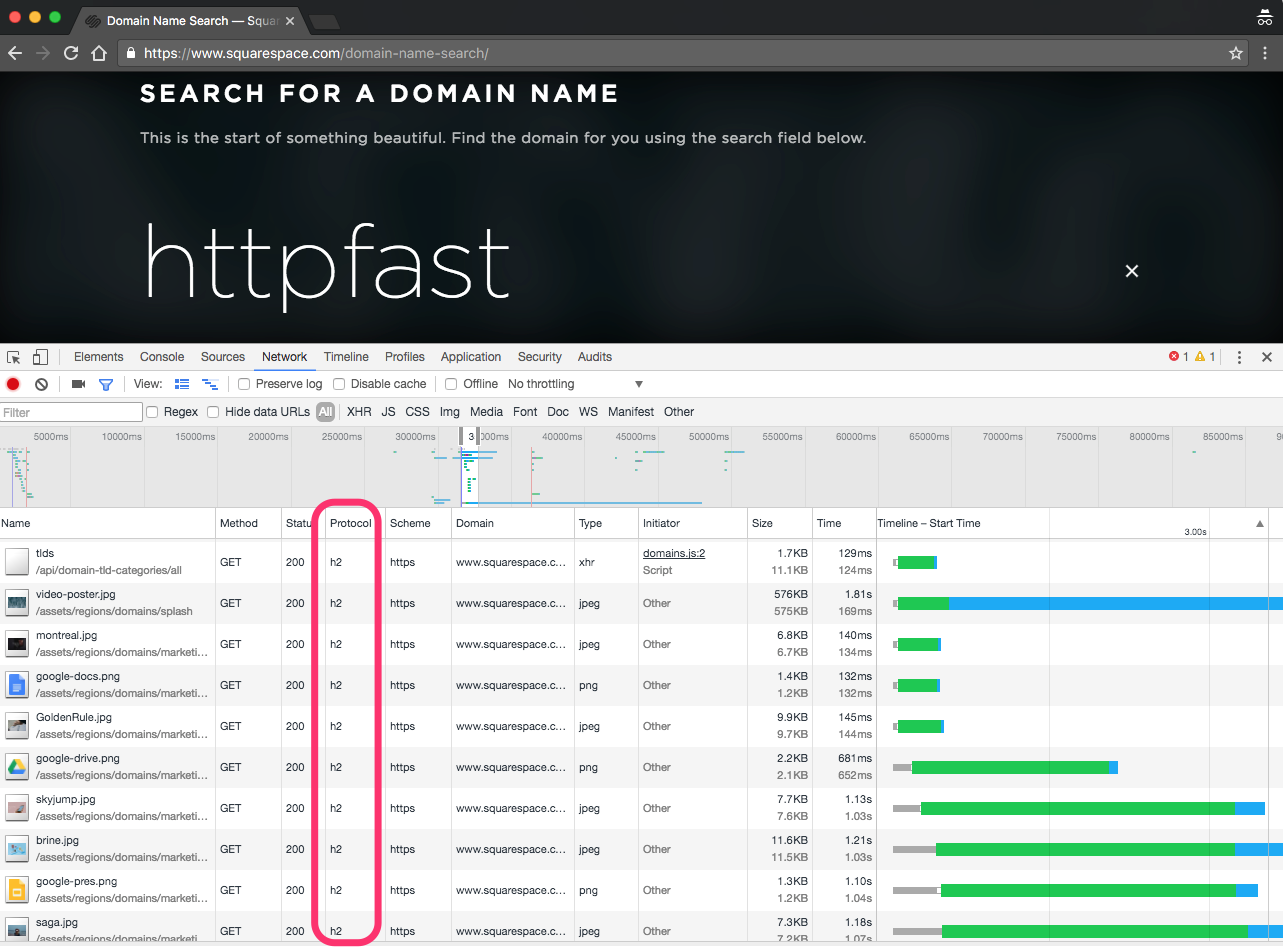Select the video-poster.jpg request row
This screenshot has width=1283, height=947.
(x=641, y=603)
